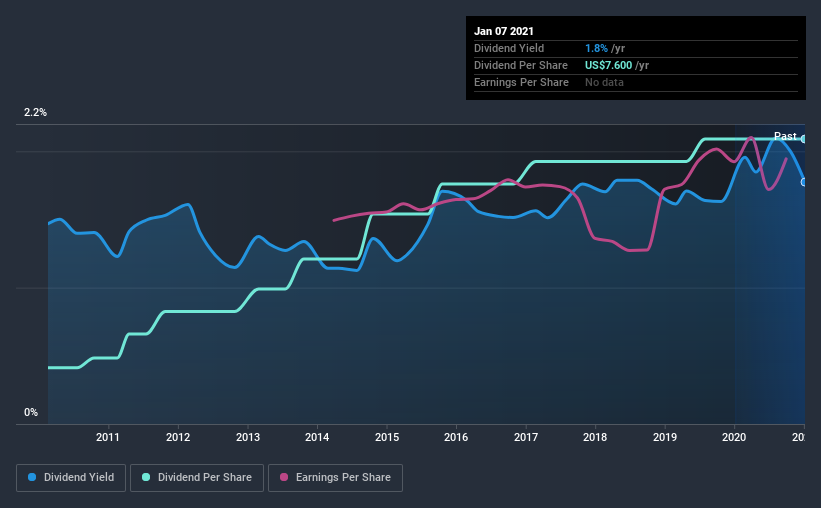The width and height of the screenshot is (821, 508).
Task: Toggle the Dividend Yield legend button
Action: click(x=71, y=478)
